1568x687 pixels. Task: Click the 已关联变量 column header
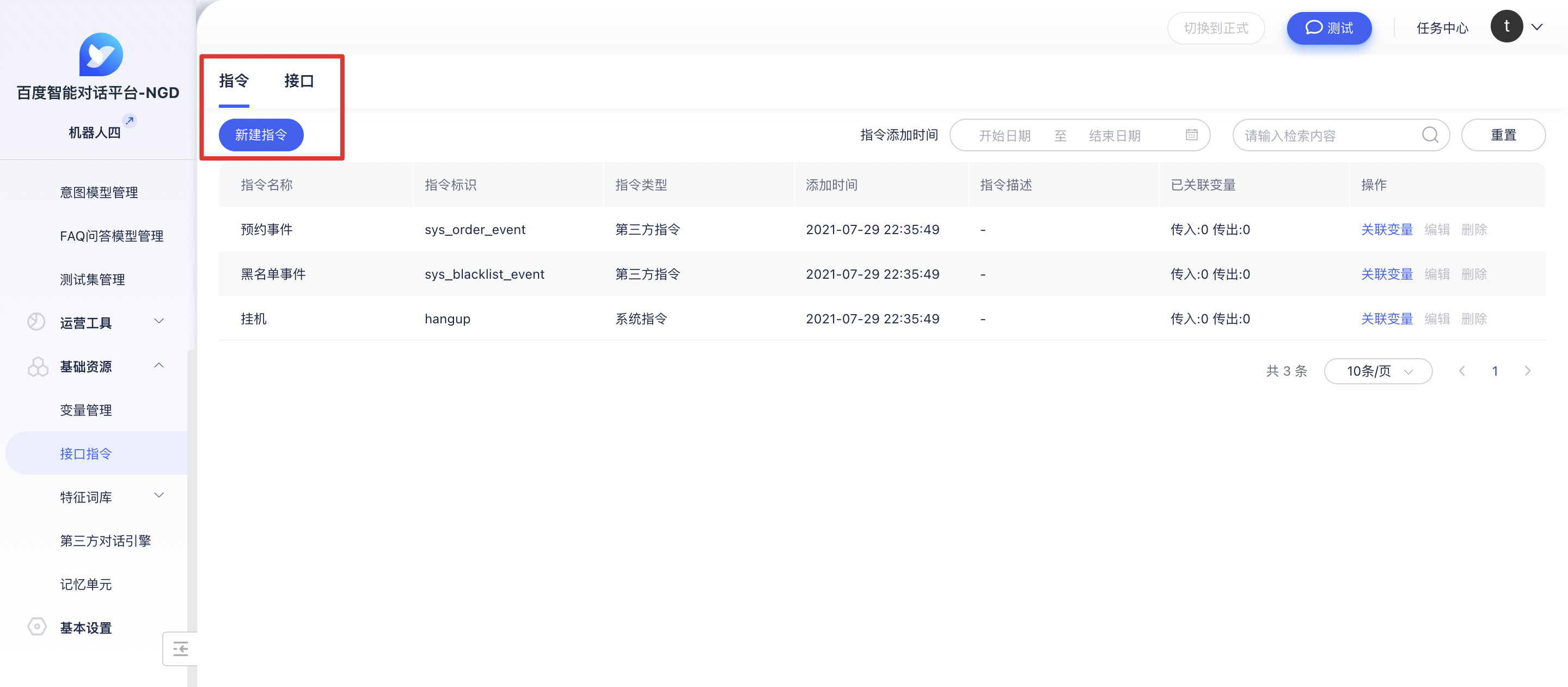1203,185
